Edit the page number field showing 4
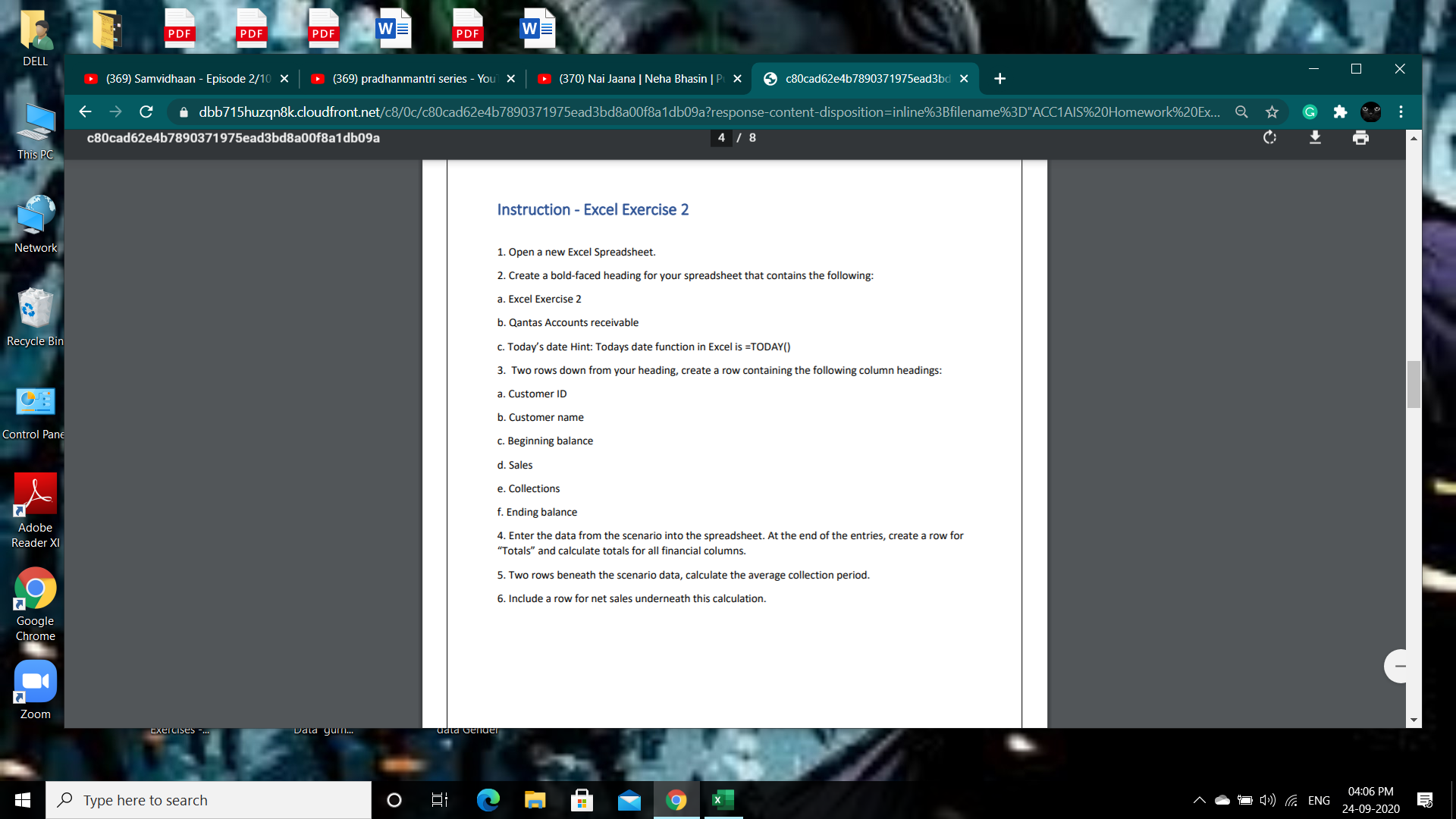 [x=720, y=137]
